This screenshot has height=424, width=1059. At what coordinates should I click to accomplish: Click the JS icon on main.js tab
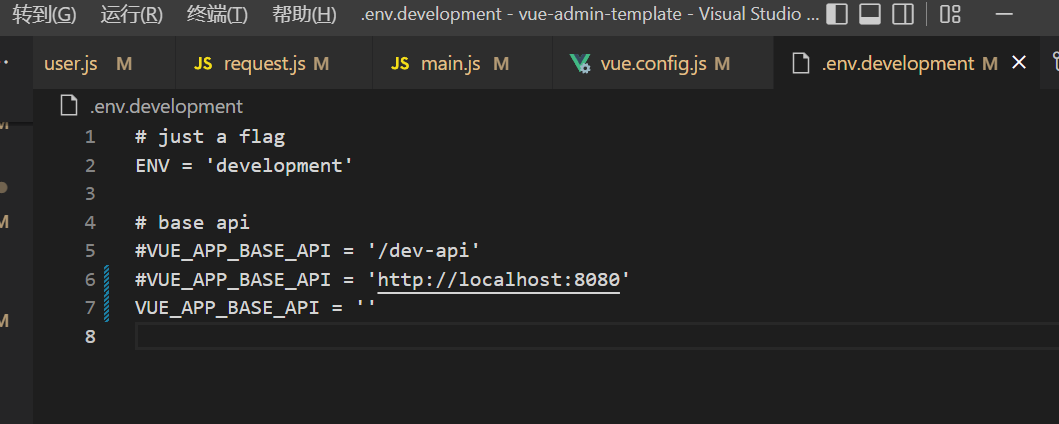point(400,63)
